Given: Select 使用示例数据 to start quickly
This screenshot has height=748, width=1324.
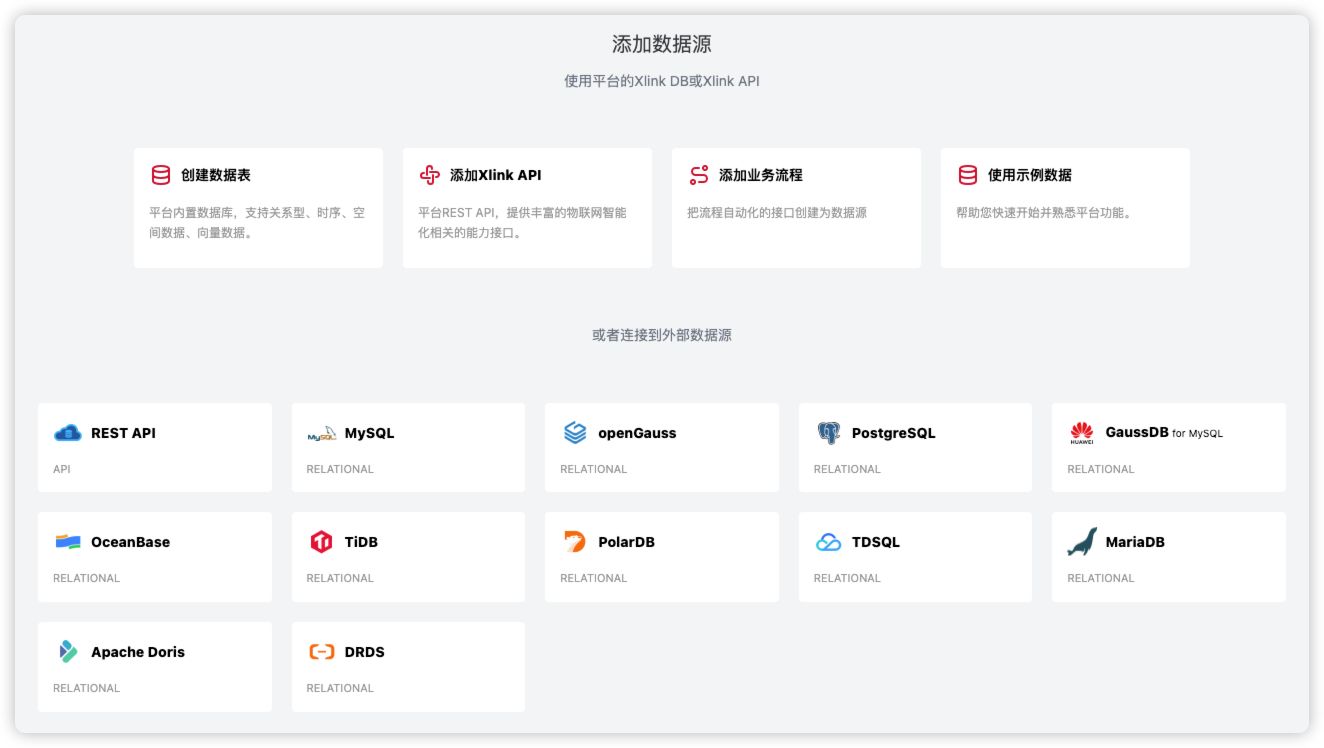Looking at the screenshot, I should tap(1065, 208).
